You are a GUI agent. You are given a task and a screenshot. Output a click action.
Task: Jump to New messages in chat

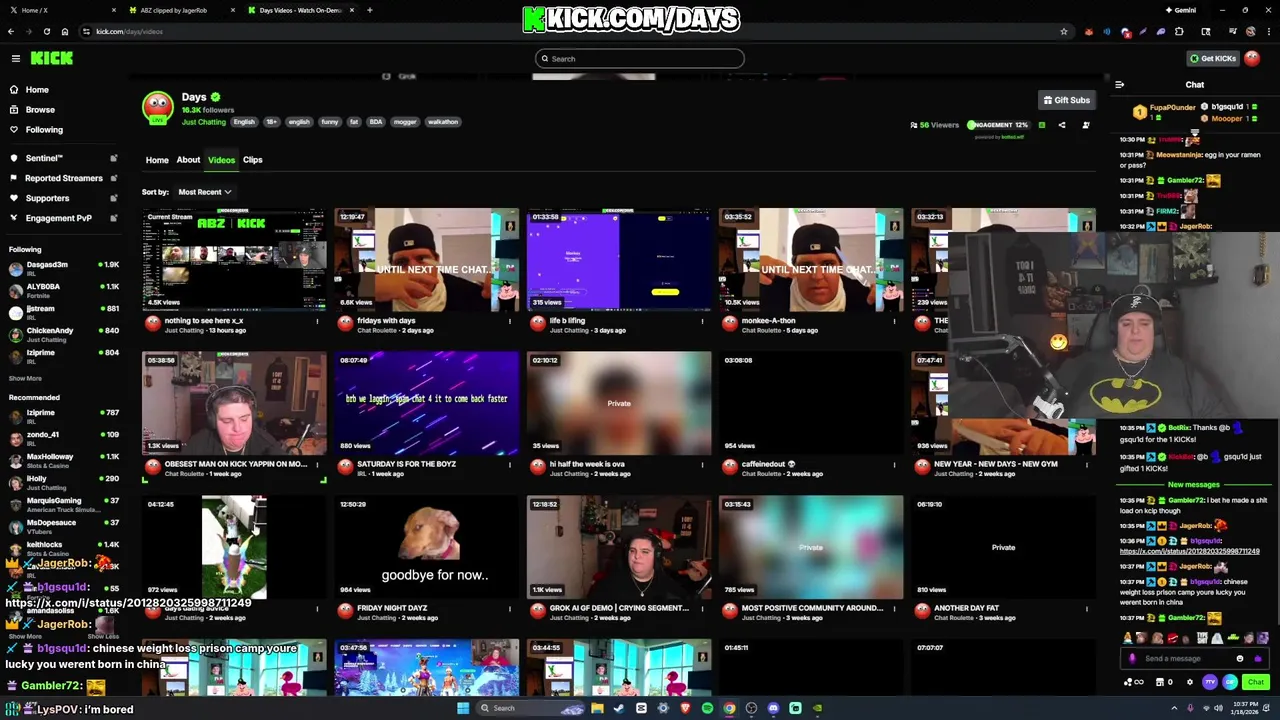(x=1193, y=485)
